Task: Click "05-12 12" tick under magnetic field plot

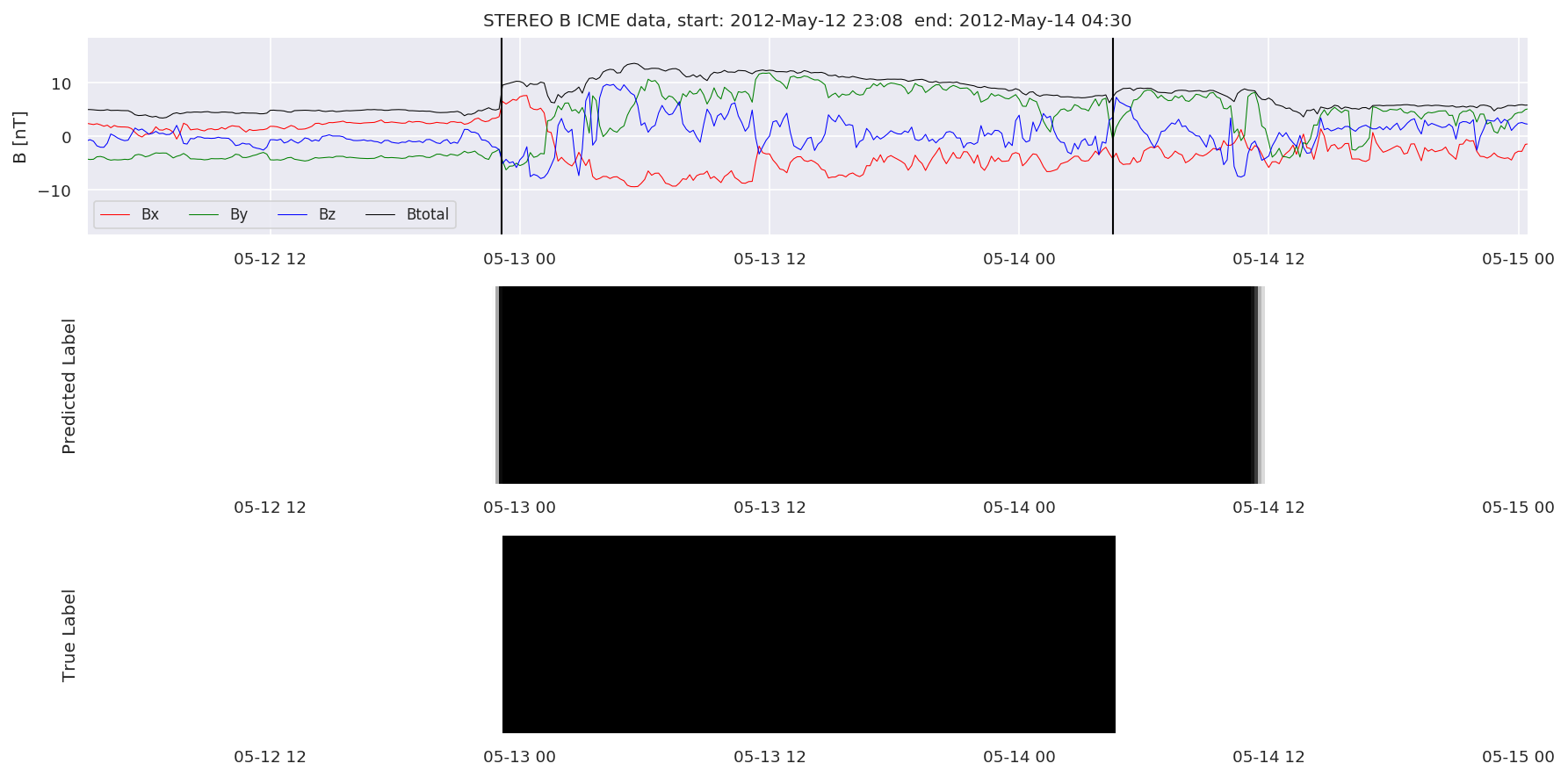Action: (x=270, y=259)
